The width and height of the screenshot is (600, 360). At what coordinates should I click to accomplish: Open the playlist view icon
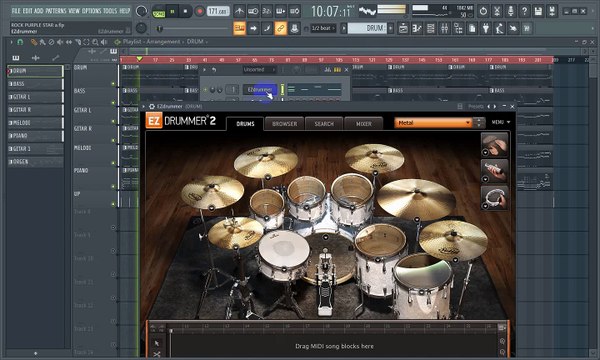click(403, 28)
